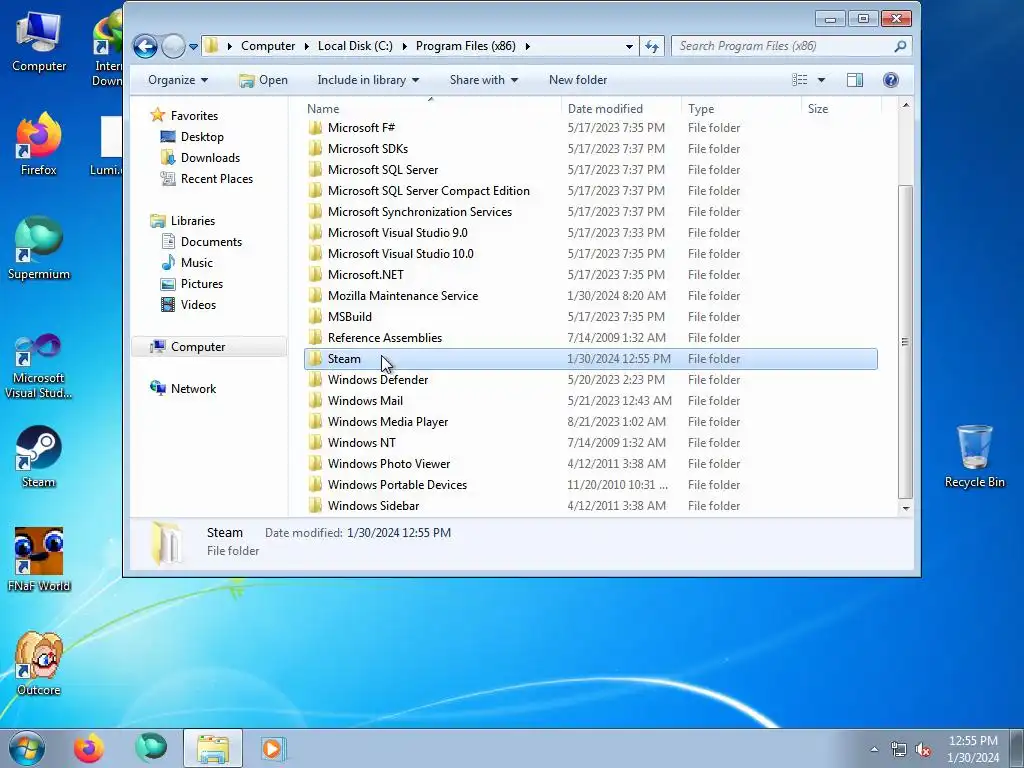Select Favorites in navigation pane
Screen dimensions: 1024x768
[194, 116]
